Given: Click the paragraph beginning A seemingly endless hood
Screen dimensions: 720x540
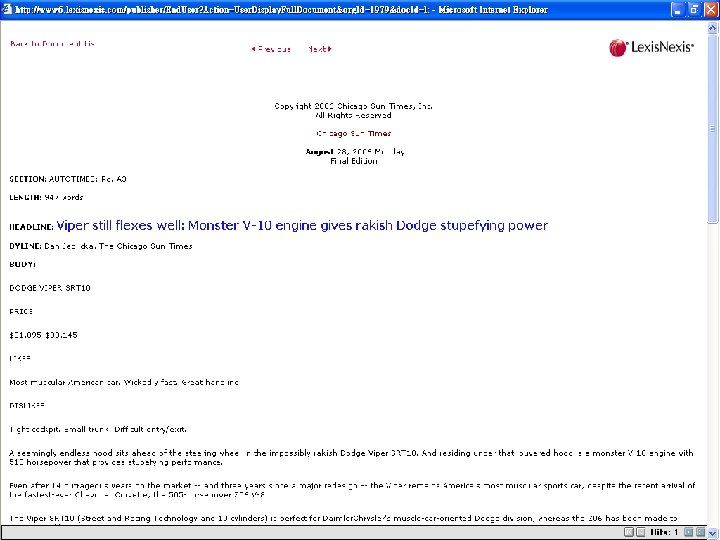Looking at the screenshot, I should 351,458.
